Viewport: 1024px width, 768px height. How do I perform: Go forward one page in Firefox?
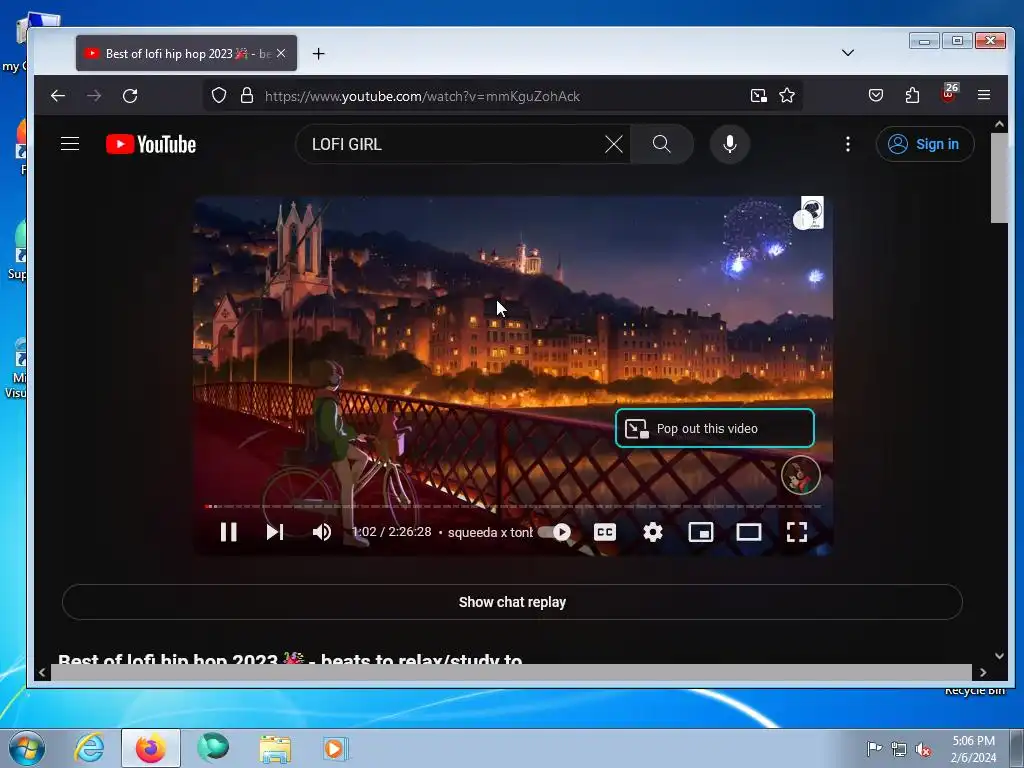tap(94, 96)
